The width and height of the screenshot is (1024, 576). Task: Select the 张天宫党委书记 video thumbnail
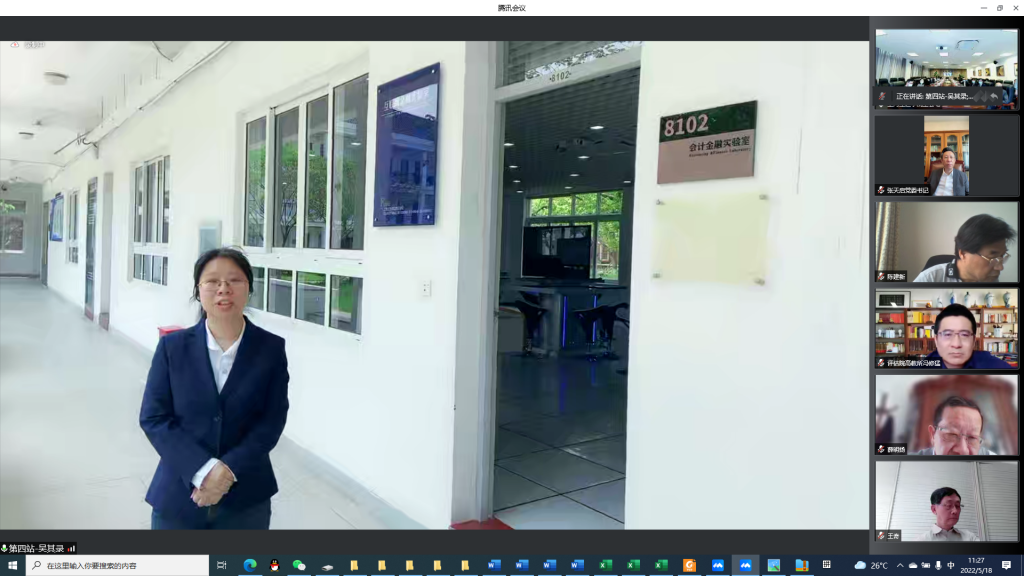click(x=946, y=155)
